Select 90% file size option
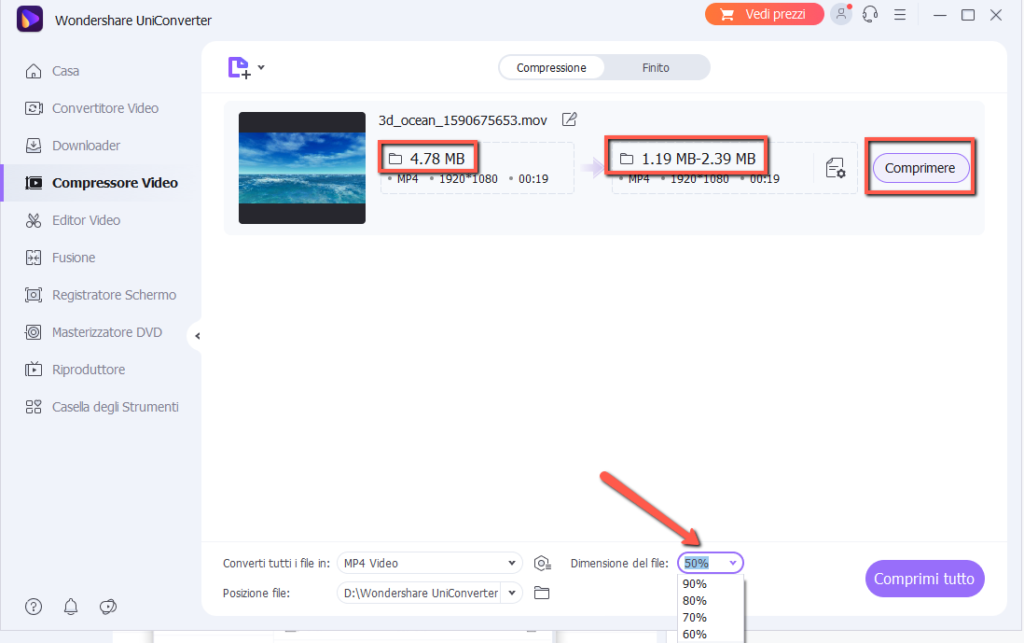 (694, 584)
